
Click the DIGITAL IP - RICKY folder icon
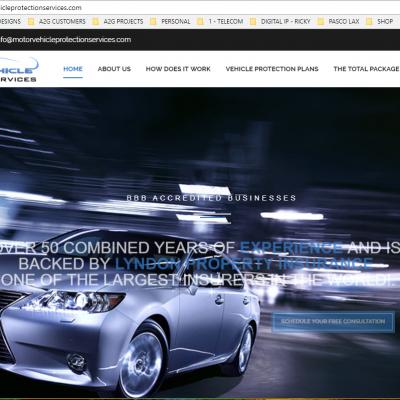pyautogui.click(x=253, y=22)
